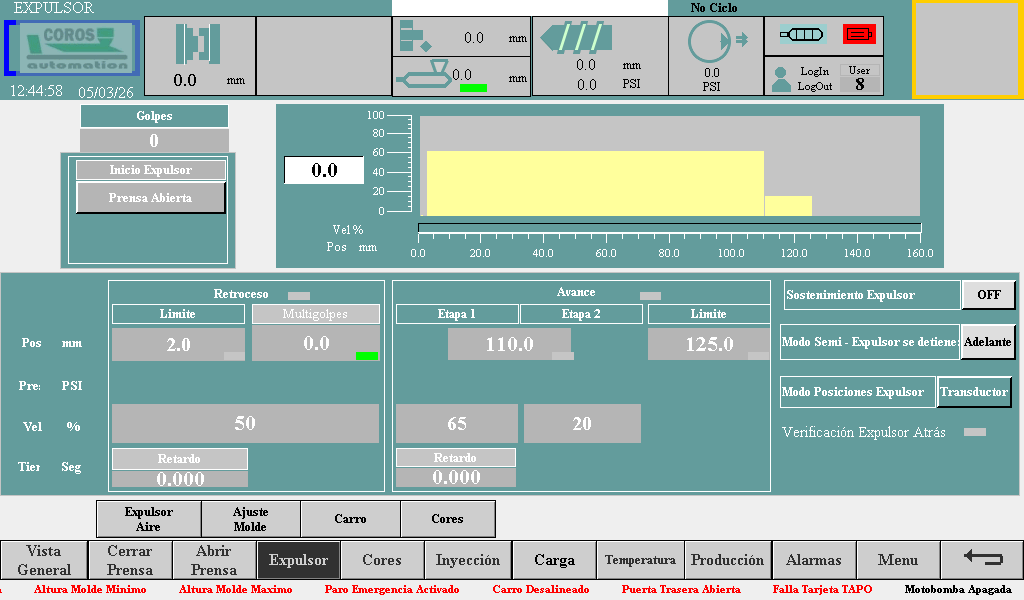Select the mold clamp position icon

point(198,44)
